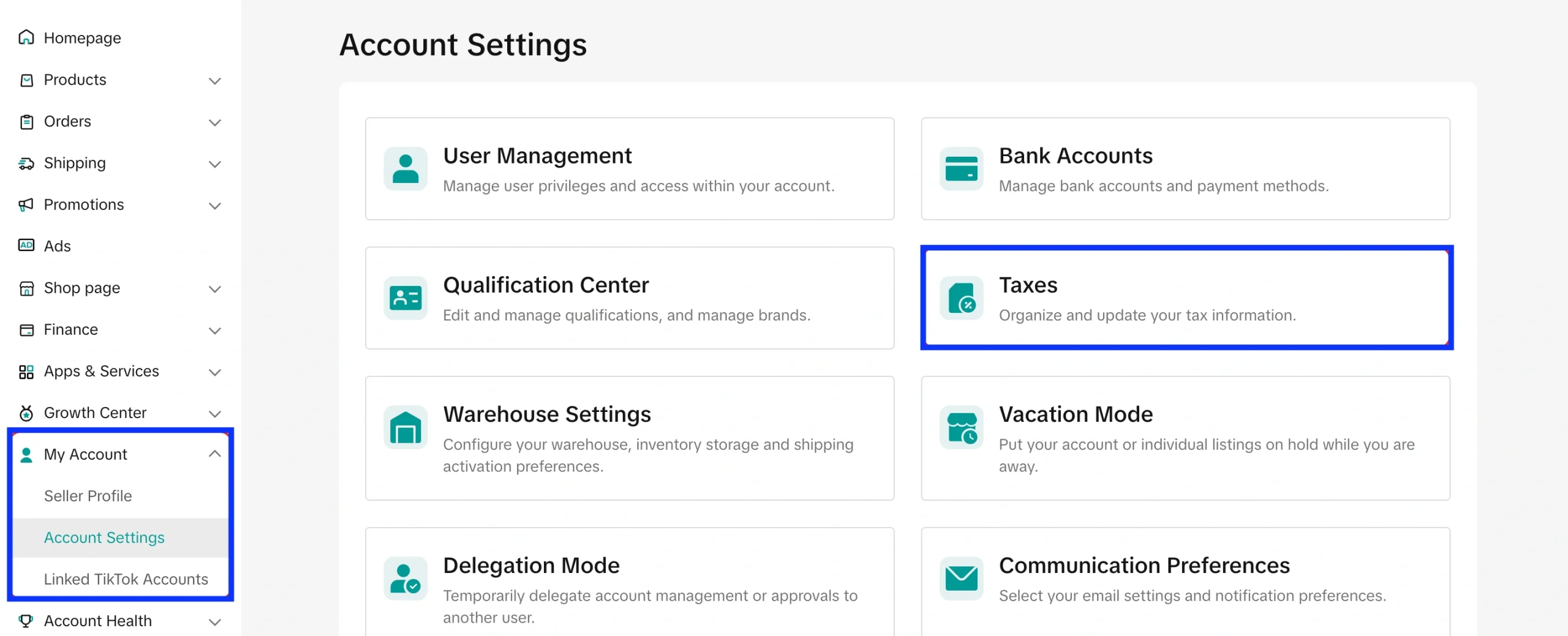Open the Taxes settings title link
This screenshot has height=636, width=1568.
click(x=1028, y=285)
